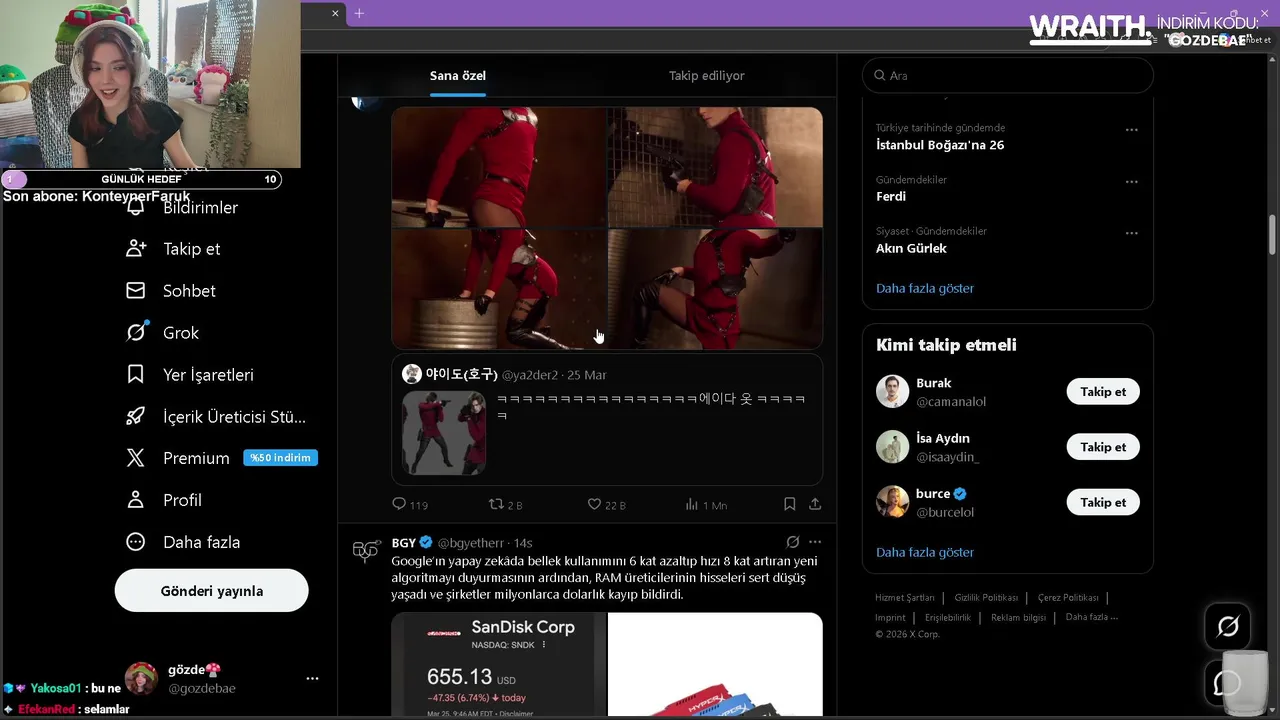Click Daha fazla göster under trends
Image resolution: width=1280 pixels, height=720 pixels.
point(925,288)
